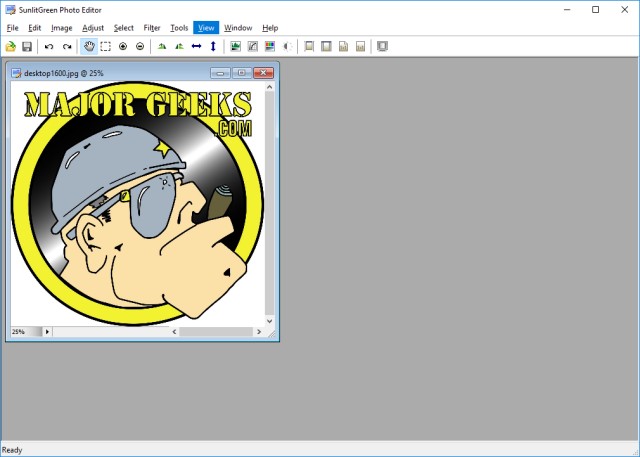The width and height of the screenshot is (640, 457).
Task: Click the document's horizontal scrollbar right arrow
Action: [x=258, y=331]
